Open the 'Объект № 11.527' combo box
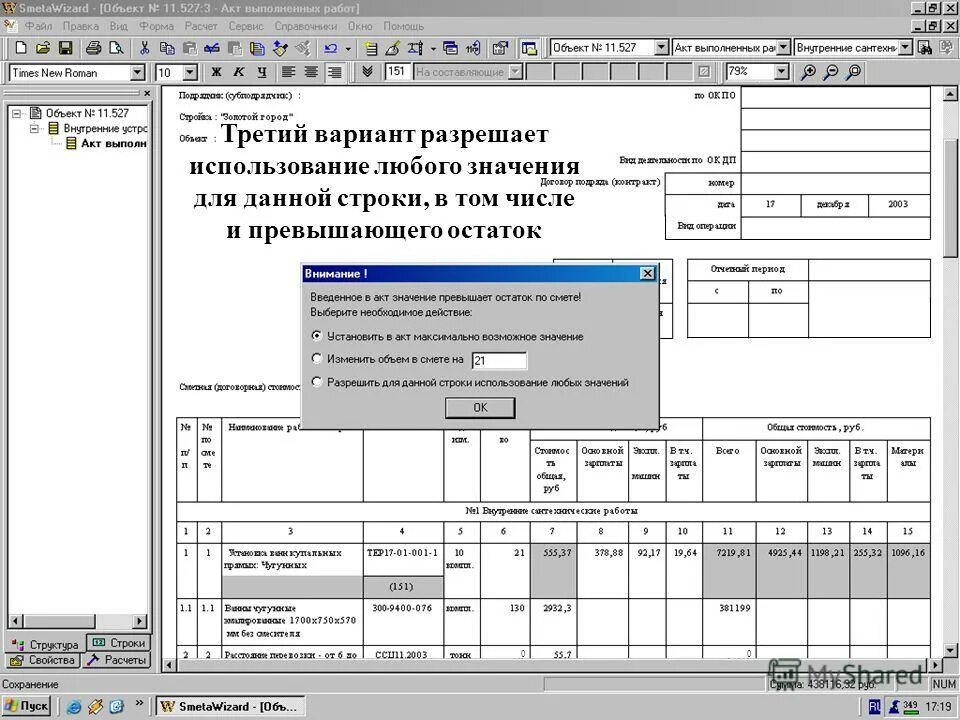The width and height of the screenshot is (960, 720). point(662,47)
